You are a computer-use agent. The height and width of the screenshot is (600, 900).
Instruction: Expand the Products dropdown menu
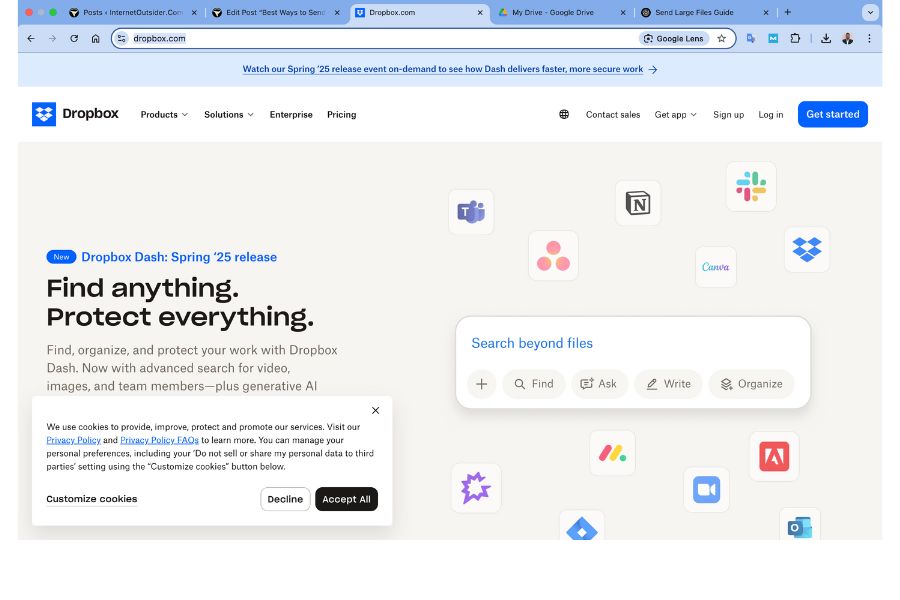pos(164,115)
